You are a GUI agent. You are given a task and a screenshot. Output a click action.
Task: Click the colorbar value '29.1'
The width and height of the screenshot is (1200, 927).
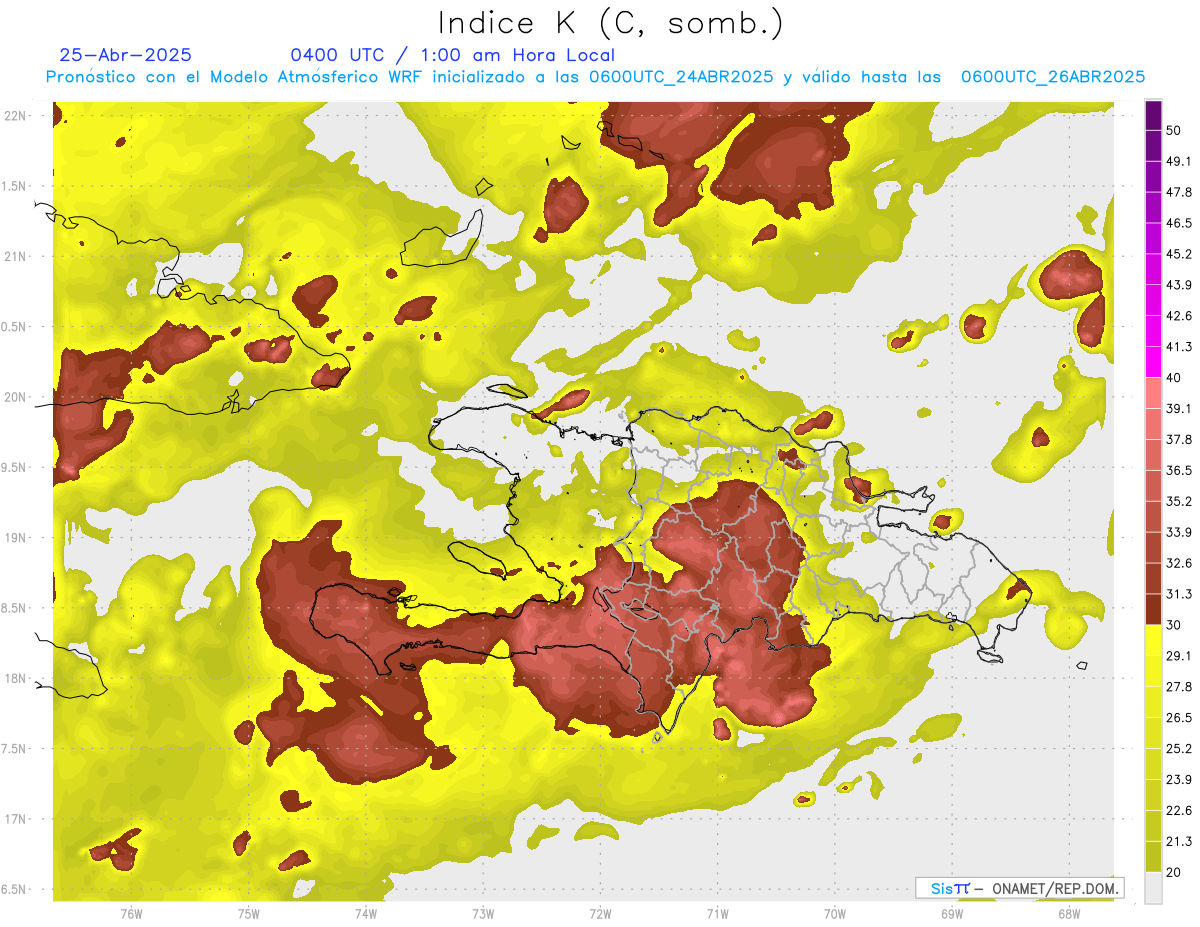(x=1179, y=656)
